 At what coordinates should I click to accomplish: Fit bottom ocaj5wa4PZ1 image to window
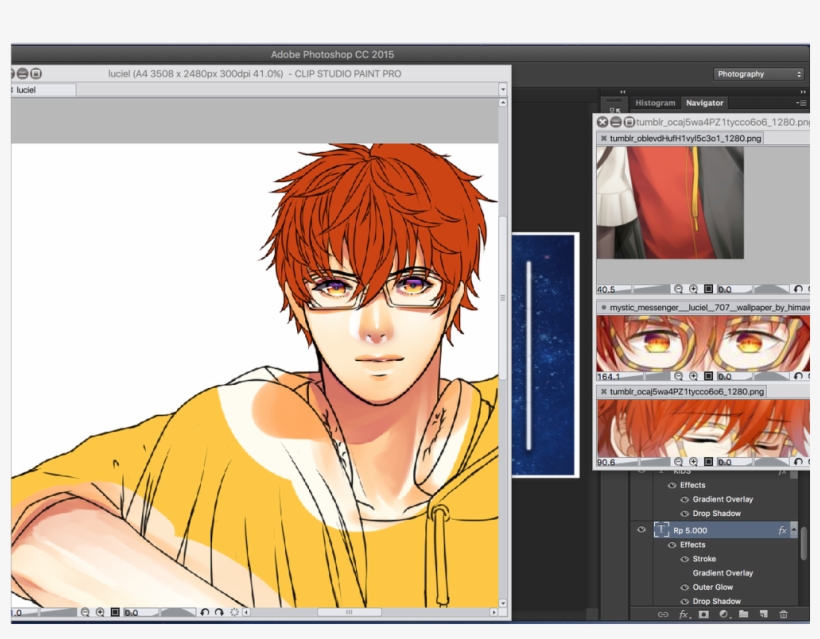point(709,462)
